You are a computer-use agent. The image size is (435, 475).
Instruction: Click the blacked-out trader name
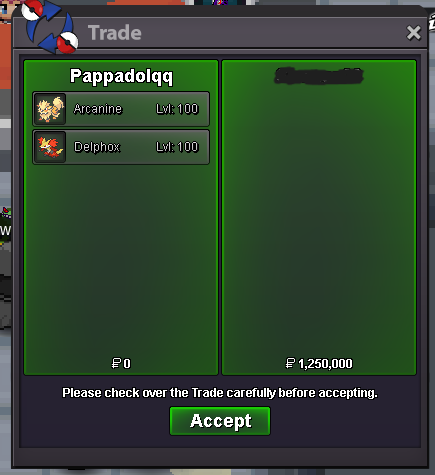pos(319,76)
